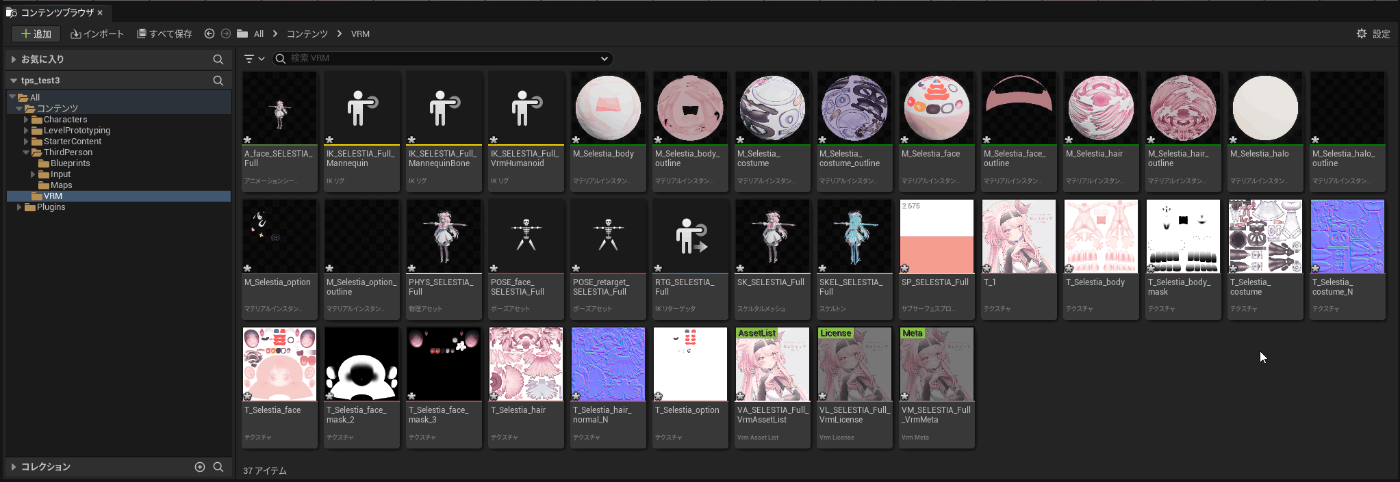Select the VRM folder in tree
This screenshot has height=482, width=1400.
118,196
